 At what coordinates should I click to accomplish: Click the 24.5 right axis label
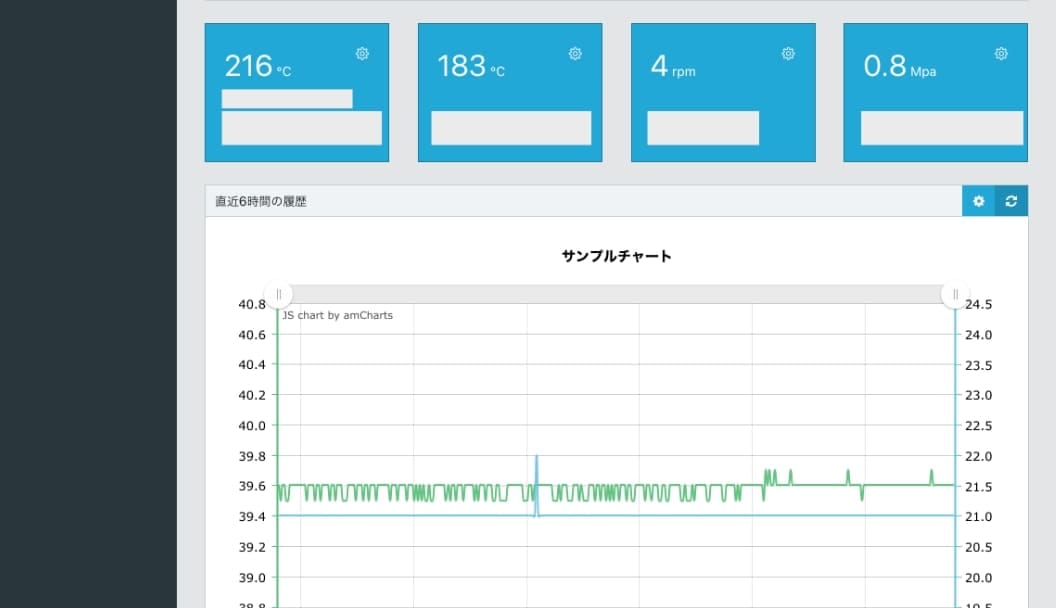coord(979,304)
